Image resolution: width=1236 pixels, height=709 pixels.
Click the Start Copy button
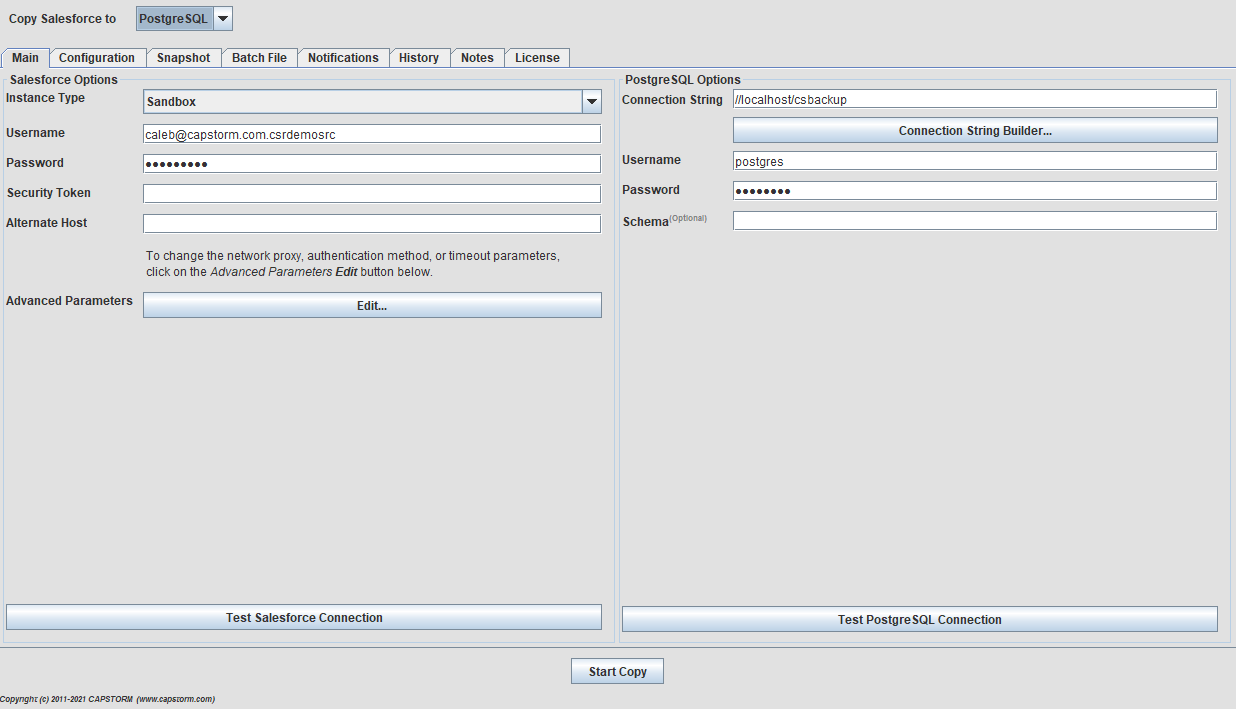tap(617, 671)
